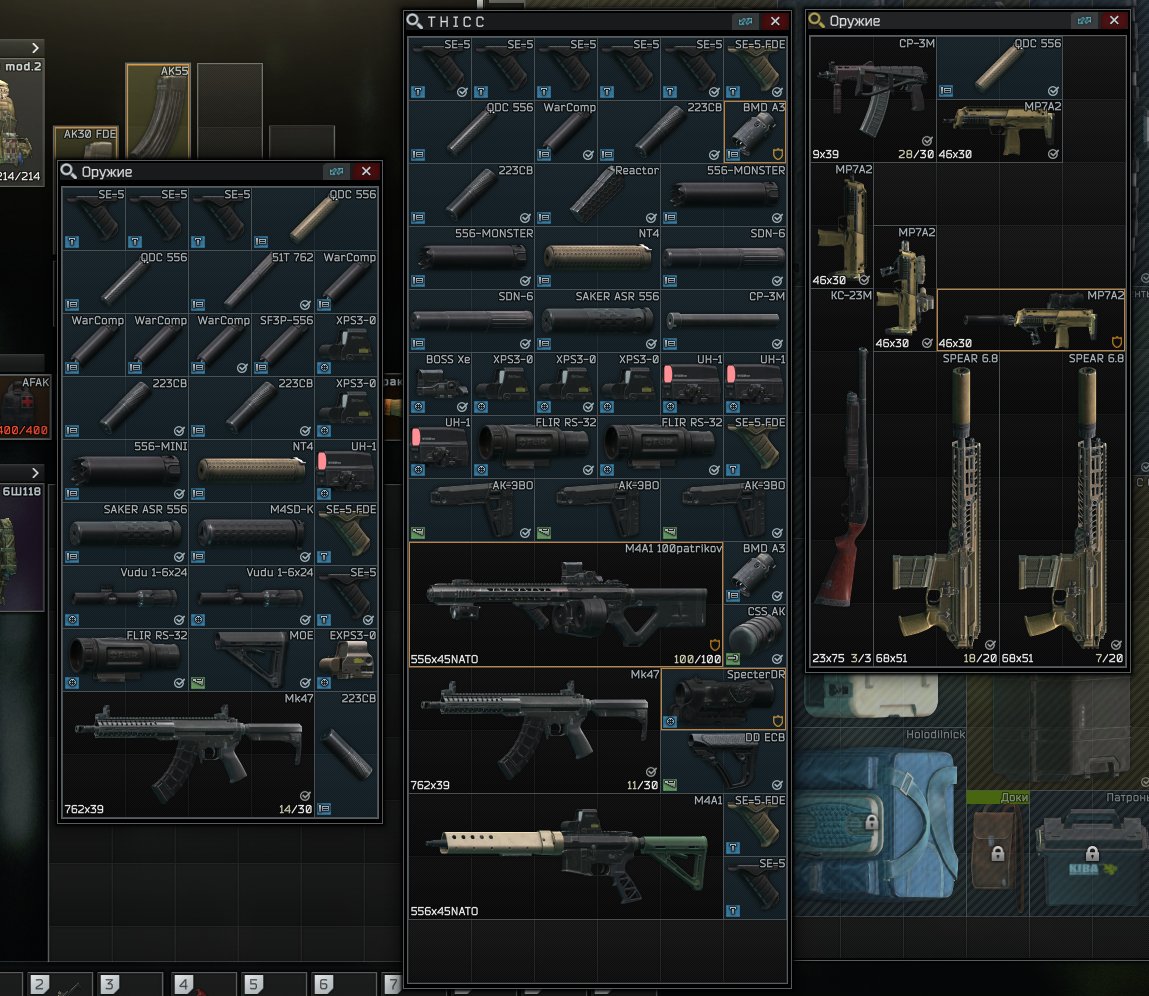Select the tan QDC 556 suppressor in left window
The image size is (1149, 996).
click(314, 218)
